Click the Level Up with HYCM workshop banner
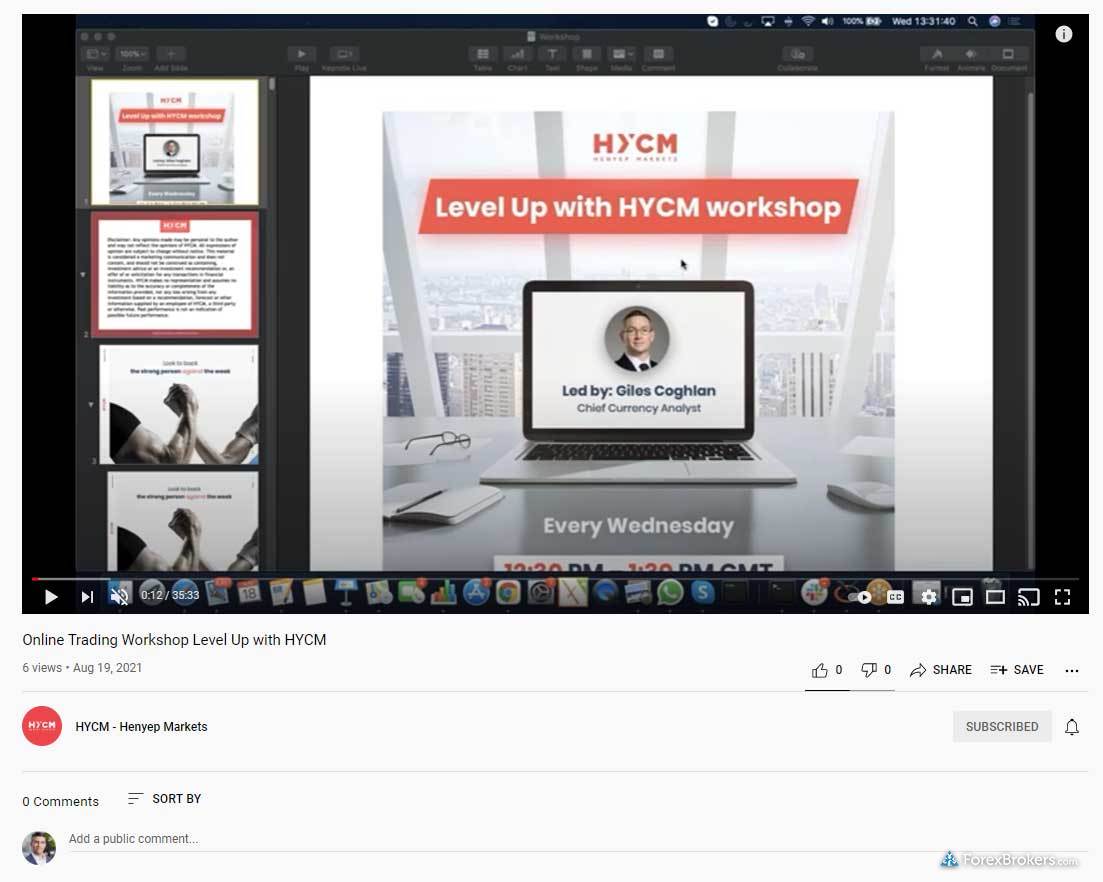 pyautogui.click(x=638, y=207)
